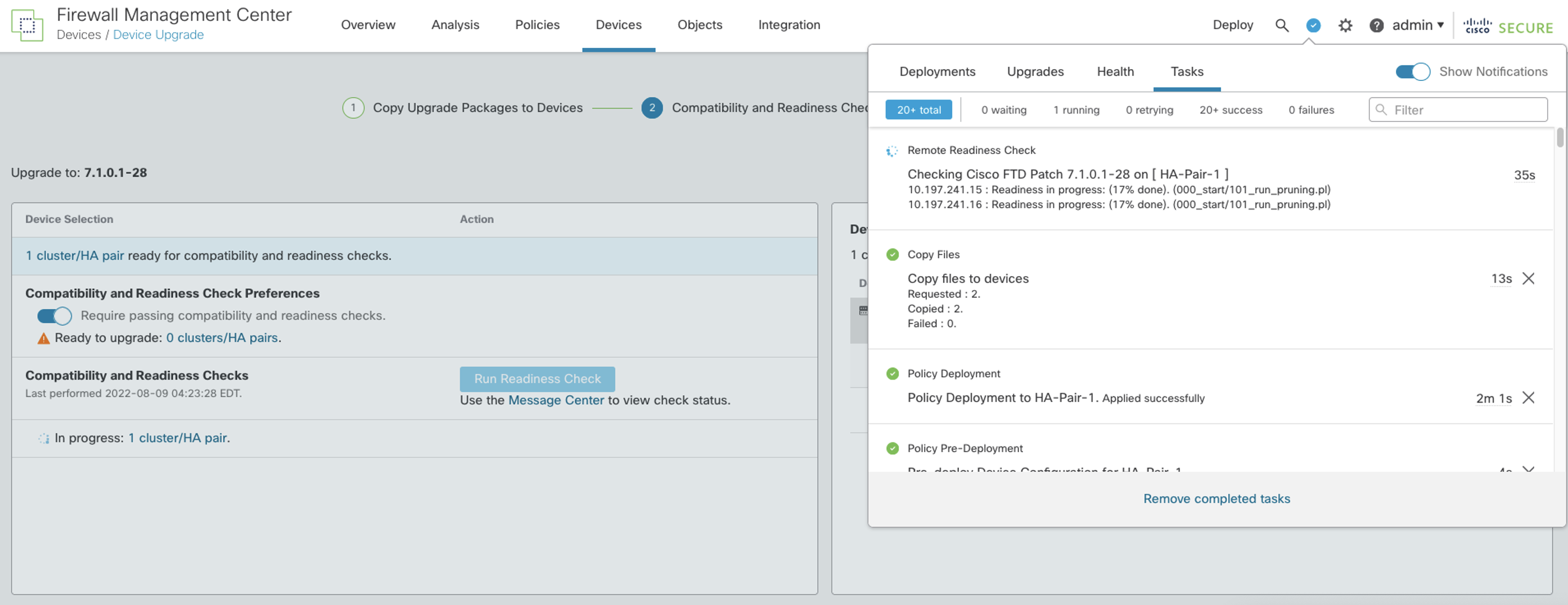Filter tasks by 20+ success
The height and width of the screenshot is (605, 1568).
(x=1230, y=110)
